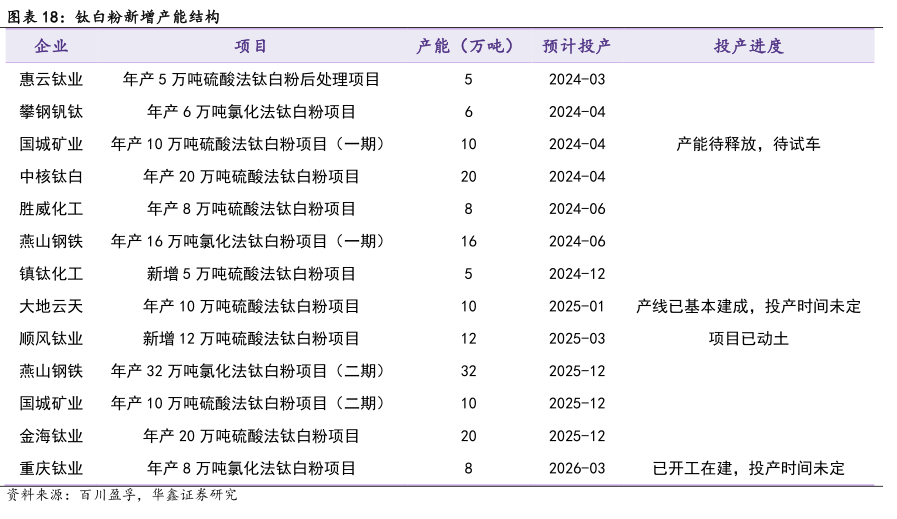Select company cell 胜威化工
The height and width of the screenshot is (519, 897).
[x=51, y=209]
